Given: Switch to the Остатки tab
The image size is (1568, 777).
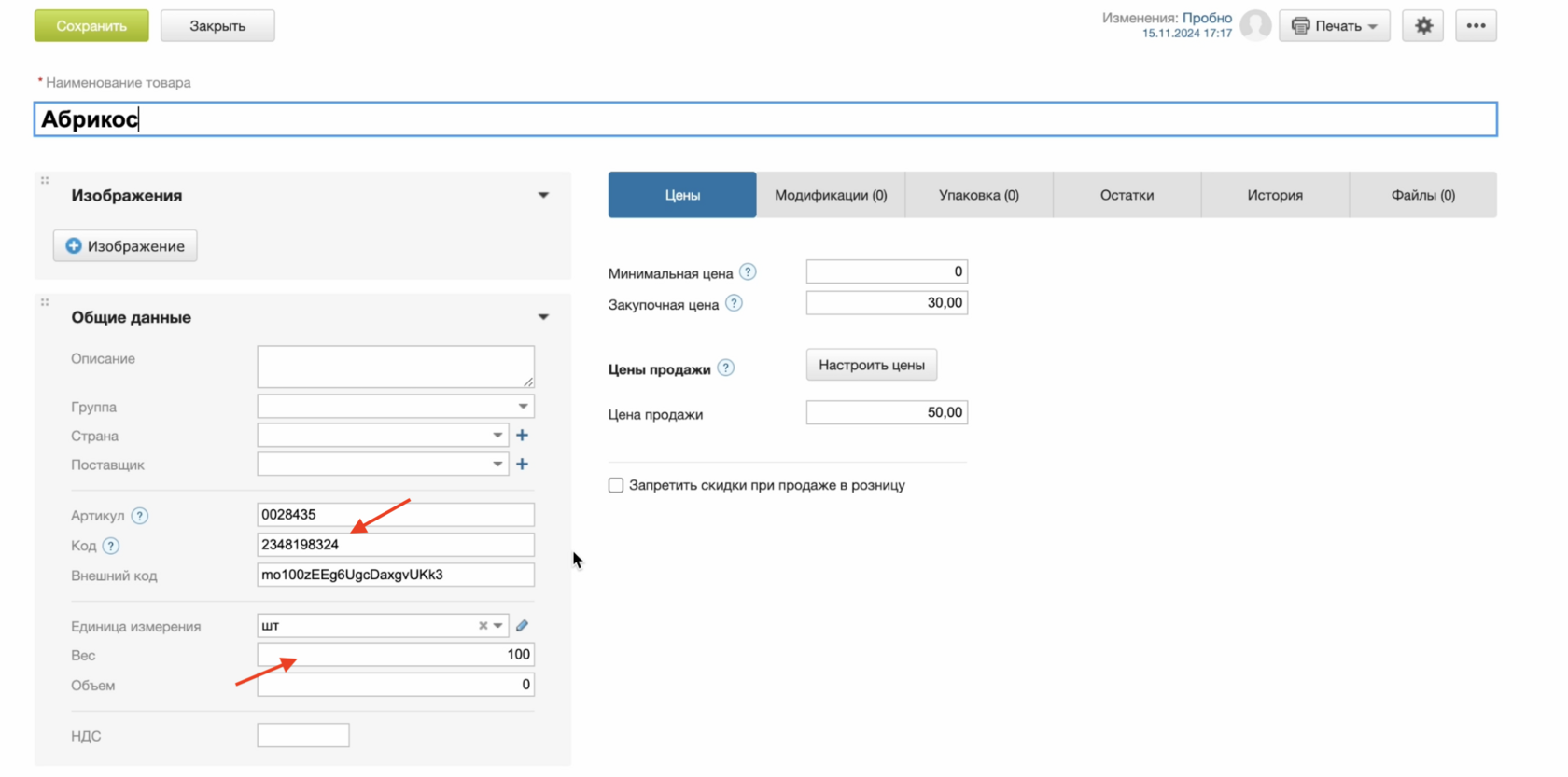Looking at the screenshot, I should click(1127, 195).
